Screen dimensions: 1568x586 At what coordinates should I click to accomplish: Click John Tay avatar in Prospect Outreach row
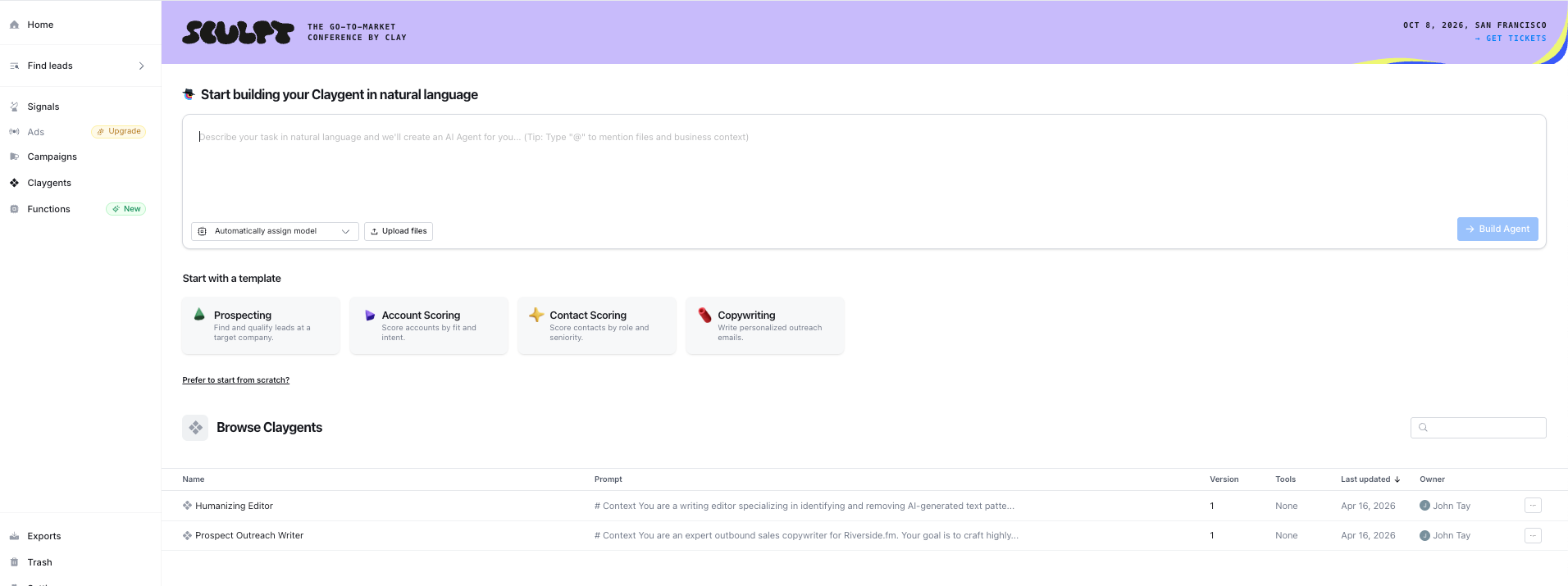click(x=1424, y=535)
